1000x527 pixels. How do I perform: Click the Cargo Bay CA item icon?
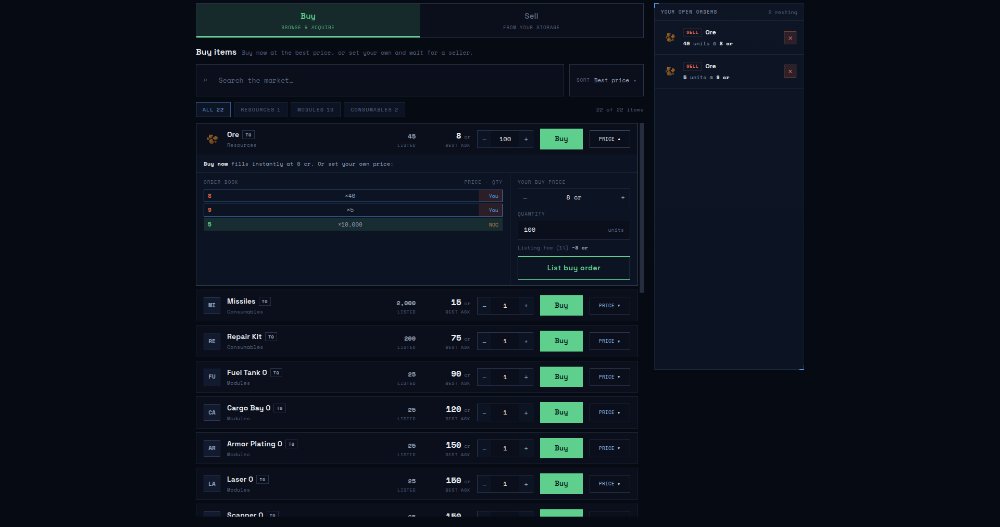(x=212, y=412)
